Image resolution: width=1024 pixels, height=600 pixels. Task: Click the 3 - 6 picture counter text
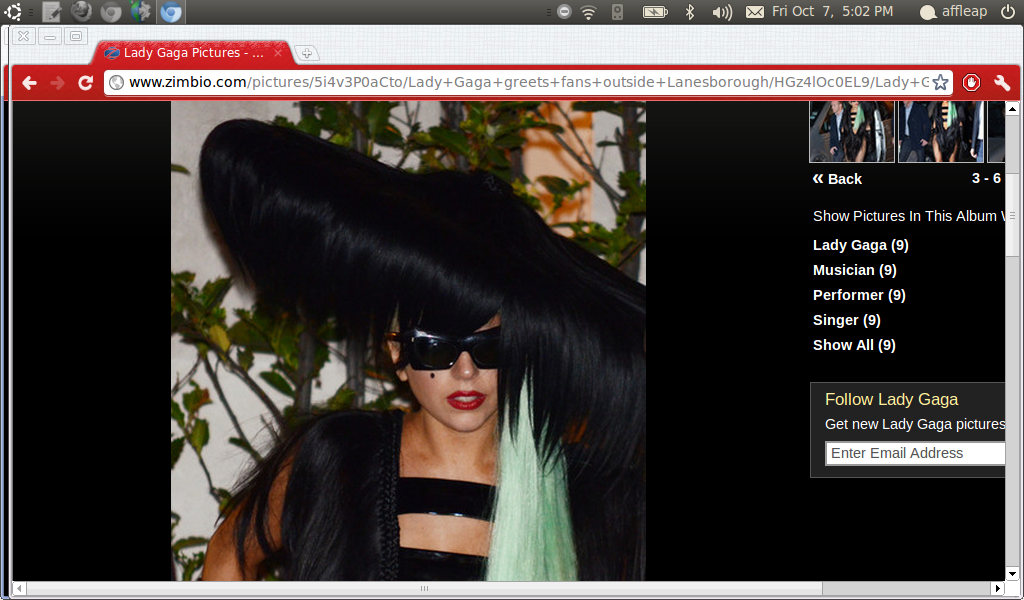[x=986, y=178]
